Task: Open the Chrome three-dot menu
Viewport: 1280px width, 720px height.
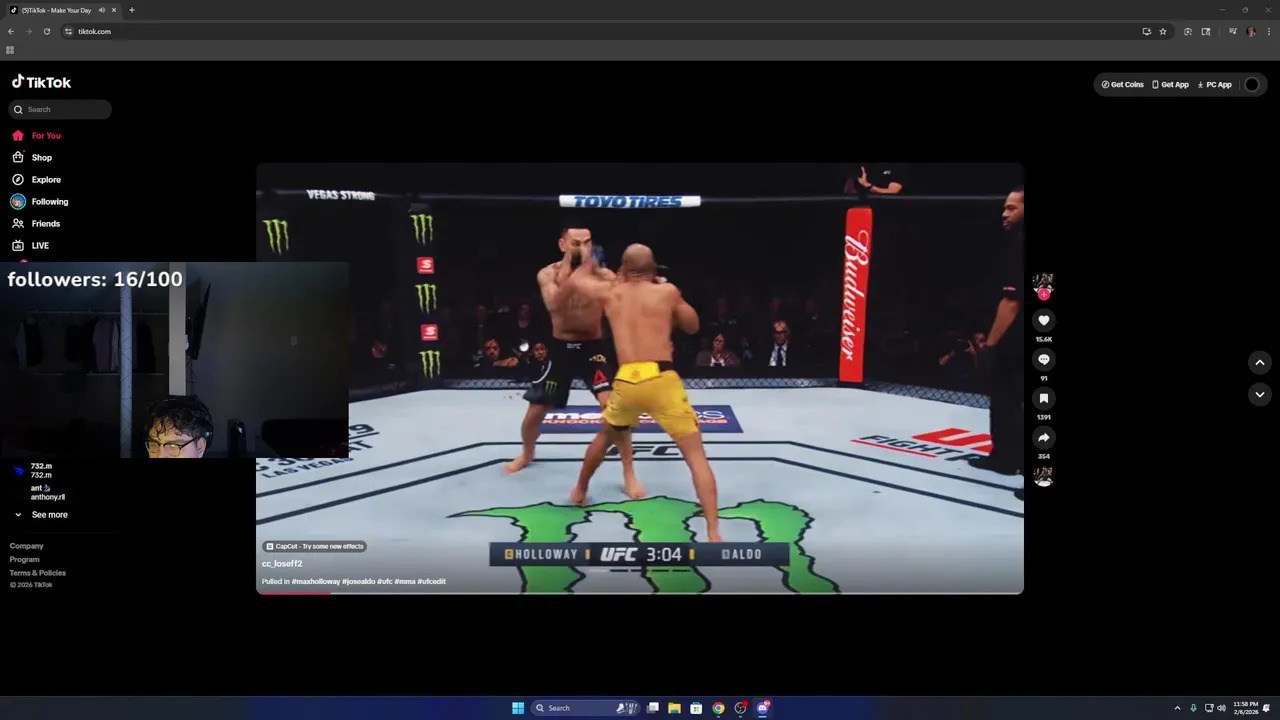Action: (1268, 31)
